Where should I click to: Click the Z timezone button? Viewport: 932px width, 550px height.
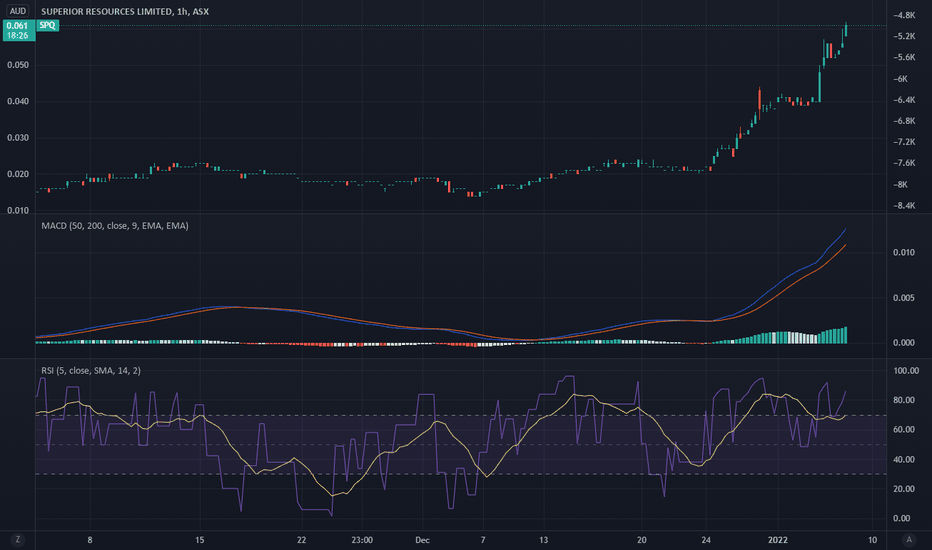pyautogui.click(x=18, y=540)
